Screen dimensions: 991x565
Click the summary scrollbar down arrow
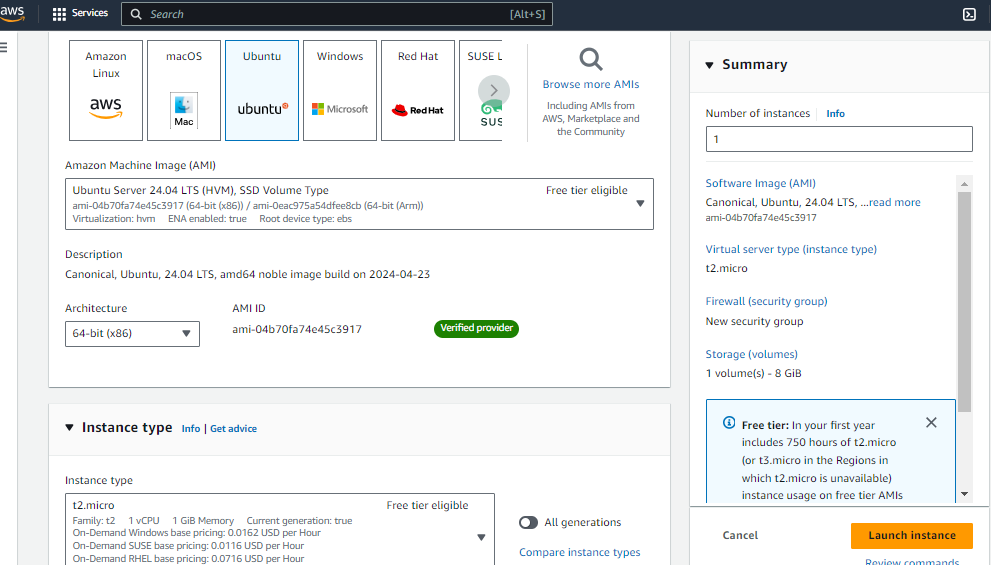click(964, 494)
